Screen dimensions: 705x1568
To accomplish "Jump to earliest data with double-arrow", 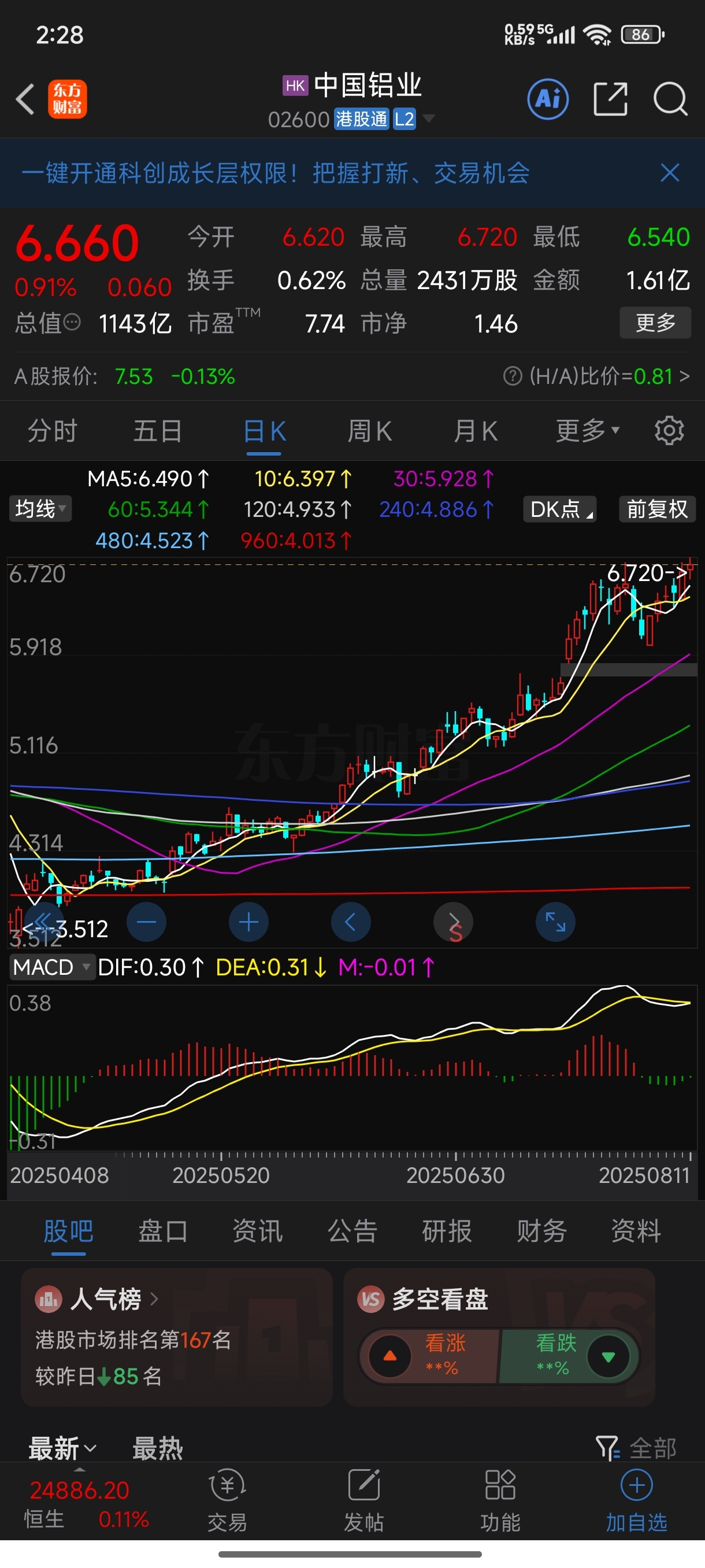I will tap(44, 922).
